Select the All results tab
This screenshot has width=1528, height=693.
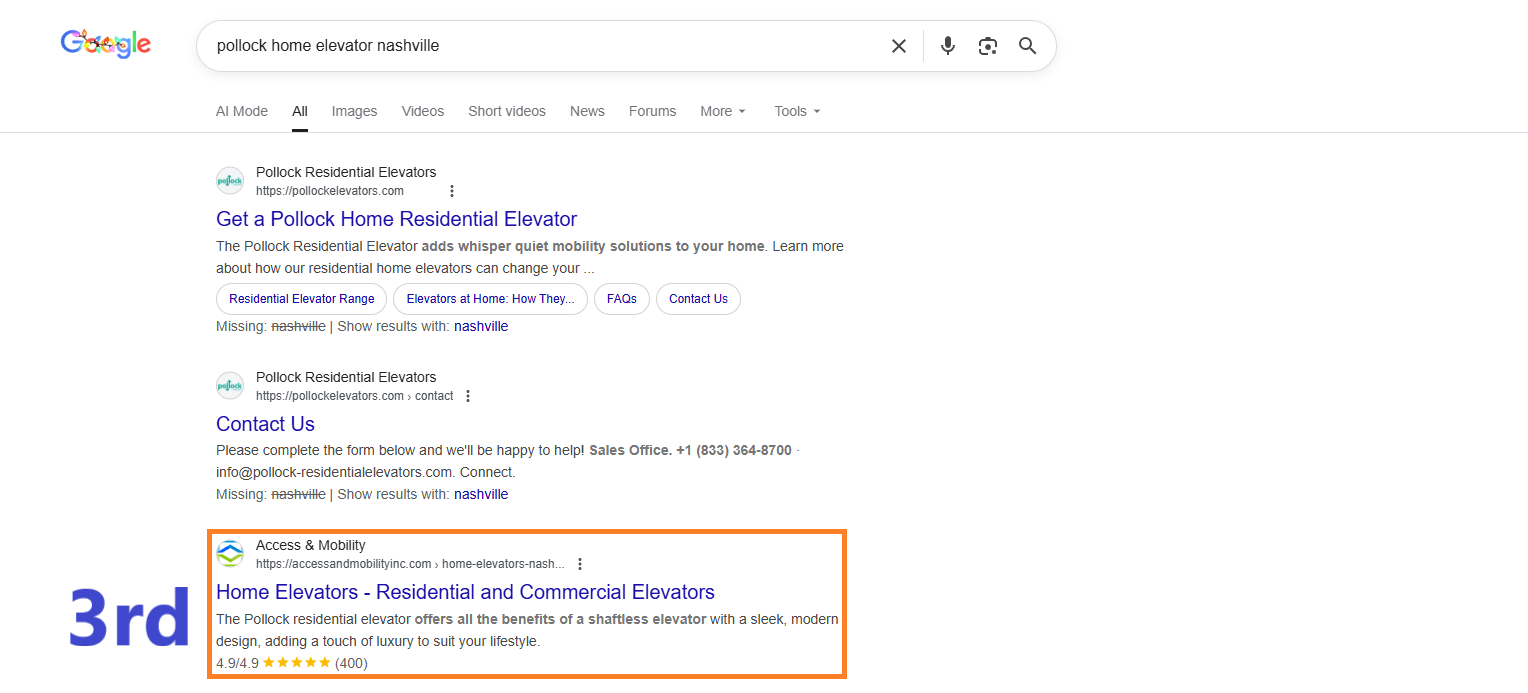tap(300, 111)
